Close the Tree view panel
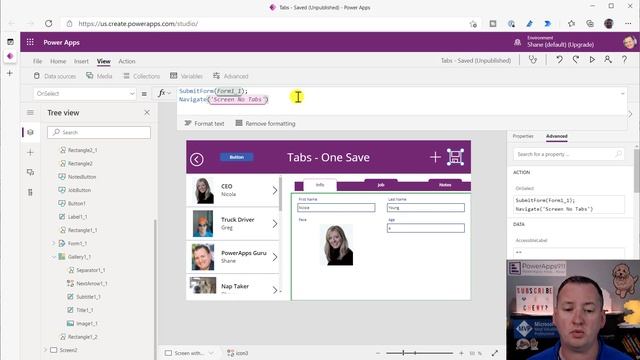Screen dimensions: 640x360 tap(147, 112)
